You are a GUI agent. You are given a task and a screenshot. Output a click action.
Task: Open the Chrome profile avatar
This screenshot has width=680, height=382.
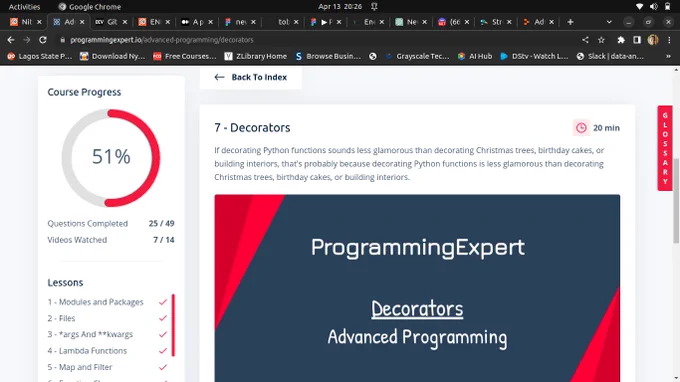point(653,40)
